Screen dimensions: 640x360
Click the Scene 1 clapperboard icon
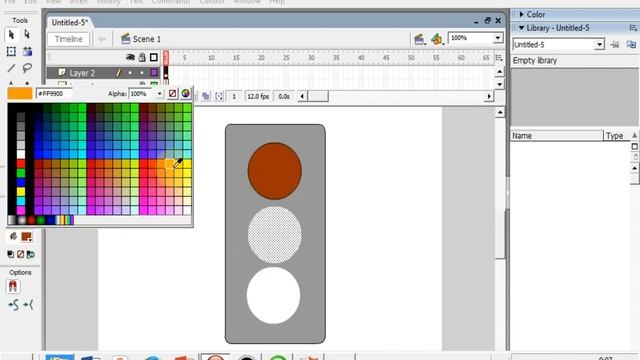[126, 39]
